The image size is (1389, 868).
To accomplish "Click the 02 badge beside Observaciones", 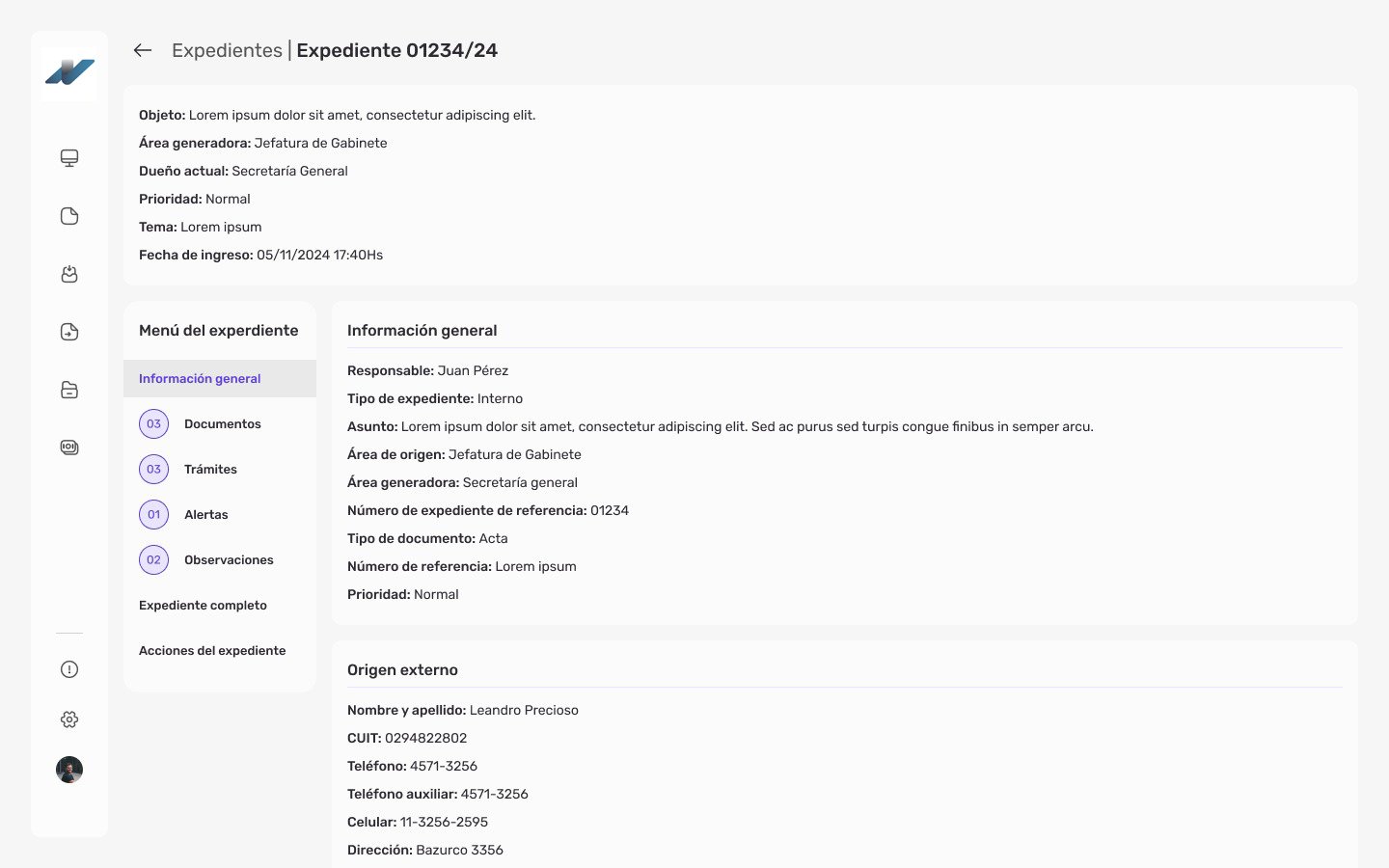I will coord(153,560).
